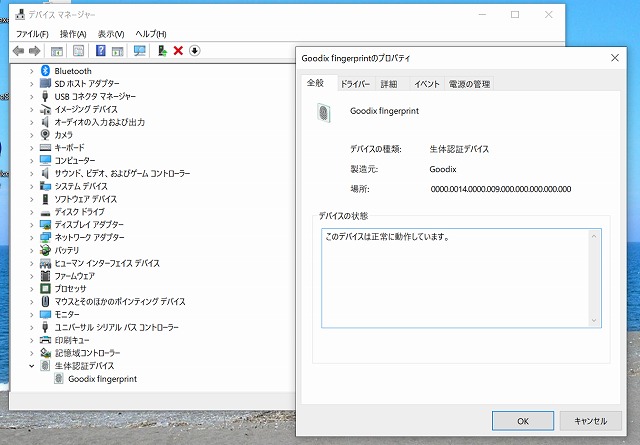Select the ソフトウェア デバイス tree item
This screenshot has height=445, width=640.
(86, 199)
